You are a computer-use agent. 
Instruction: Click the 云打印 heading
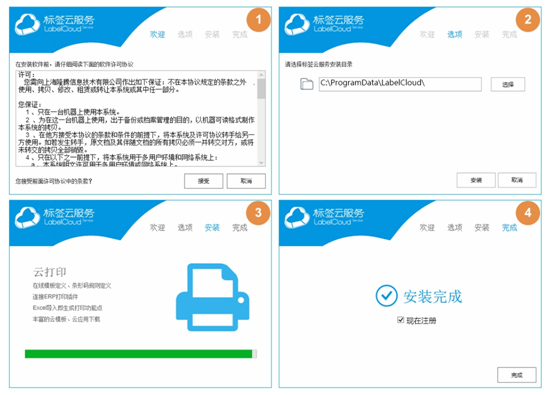[x=50, y=272]
